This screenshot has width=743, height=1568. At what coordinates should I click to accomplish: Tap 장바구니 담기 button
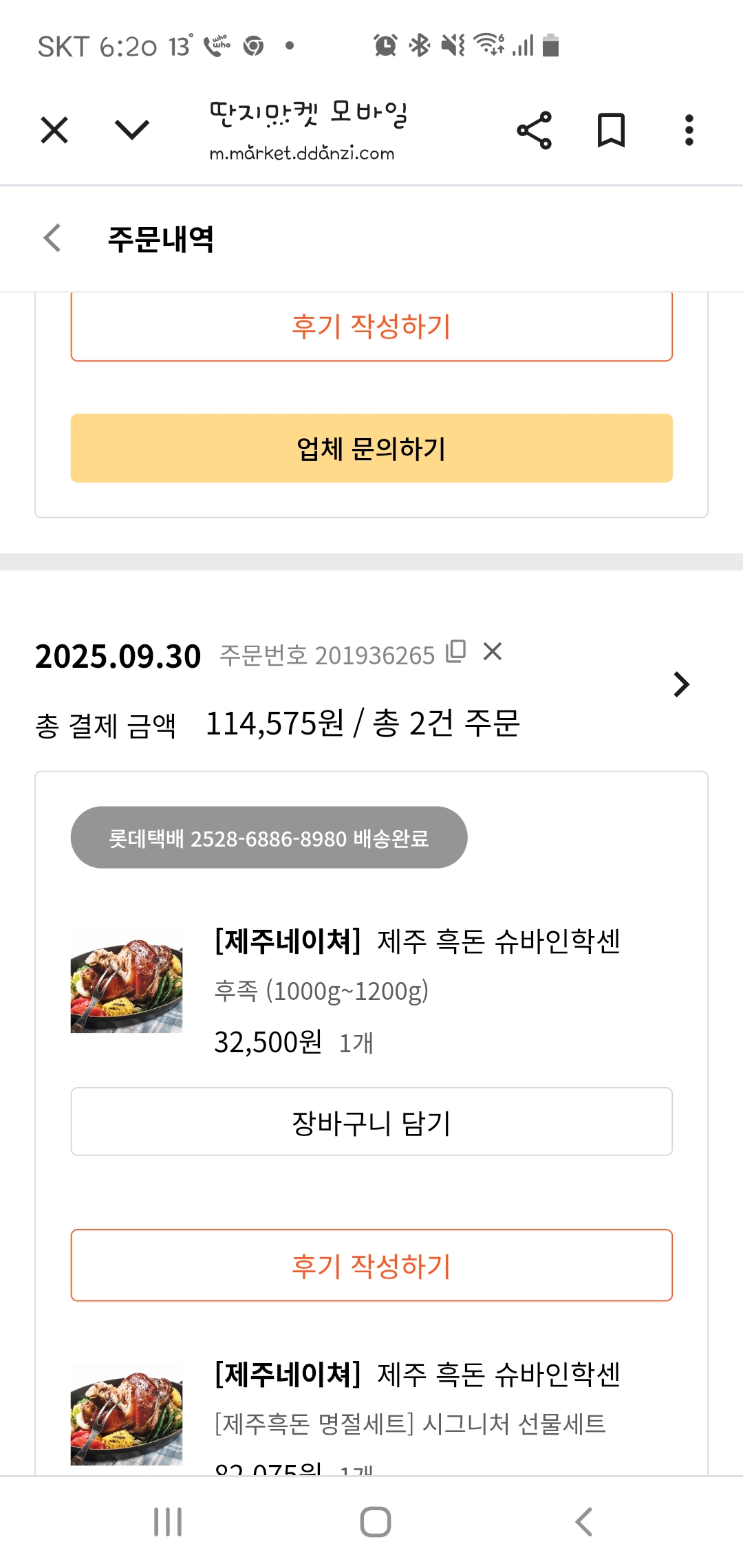(x=371, y=1122)
